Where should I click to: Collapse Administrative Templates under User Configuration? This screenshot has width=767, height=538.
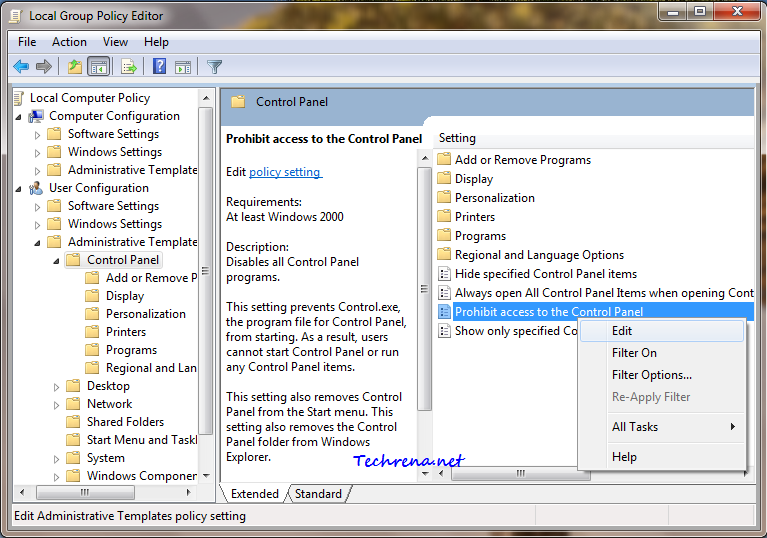tap(38, 243)
